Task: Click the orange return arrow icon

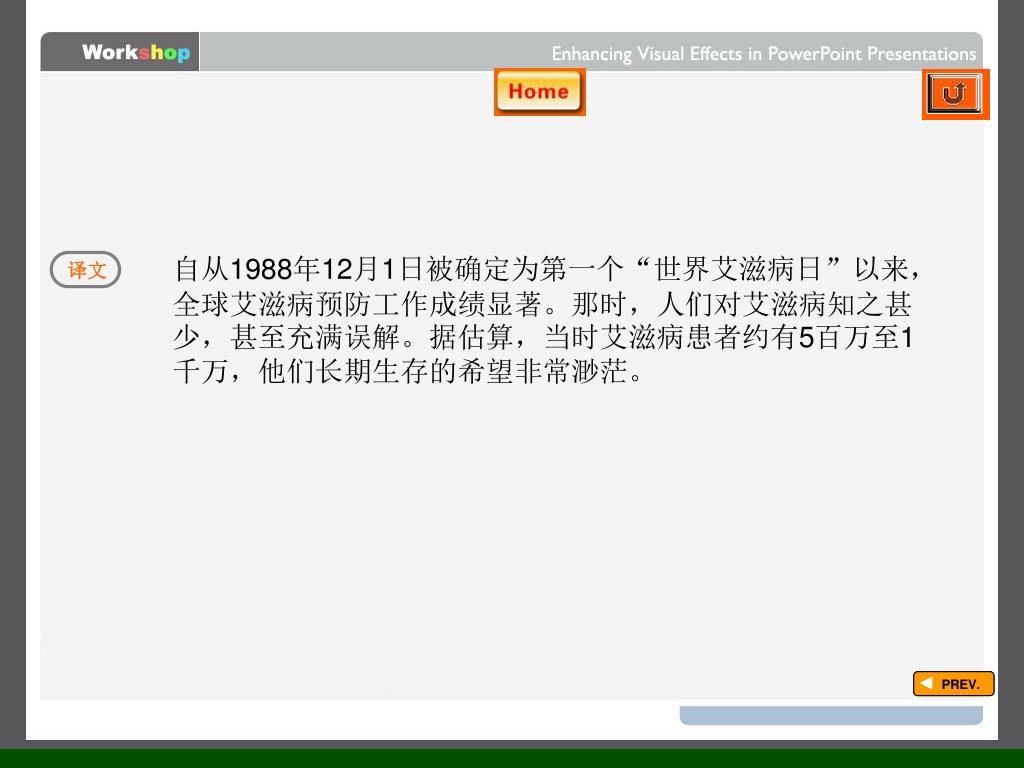Action: [x=955, y=94]
